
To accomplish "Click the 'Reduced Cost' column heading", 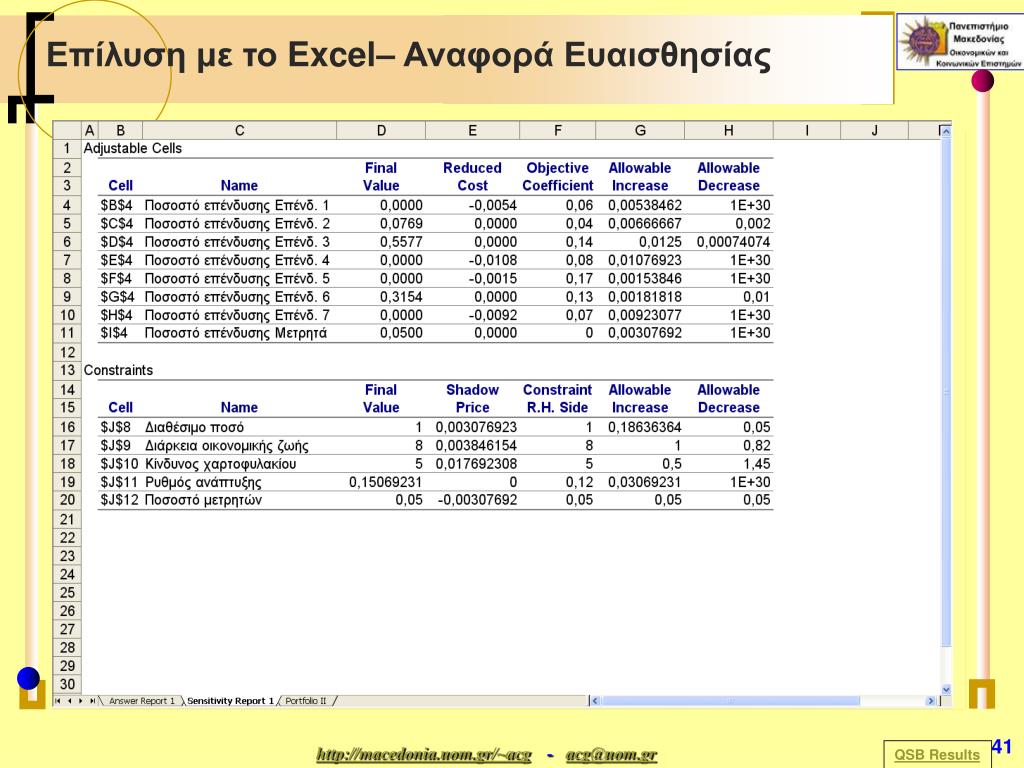I will [472, 176].
